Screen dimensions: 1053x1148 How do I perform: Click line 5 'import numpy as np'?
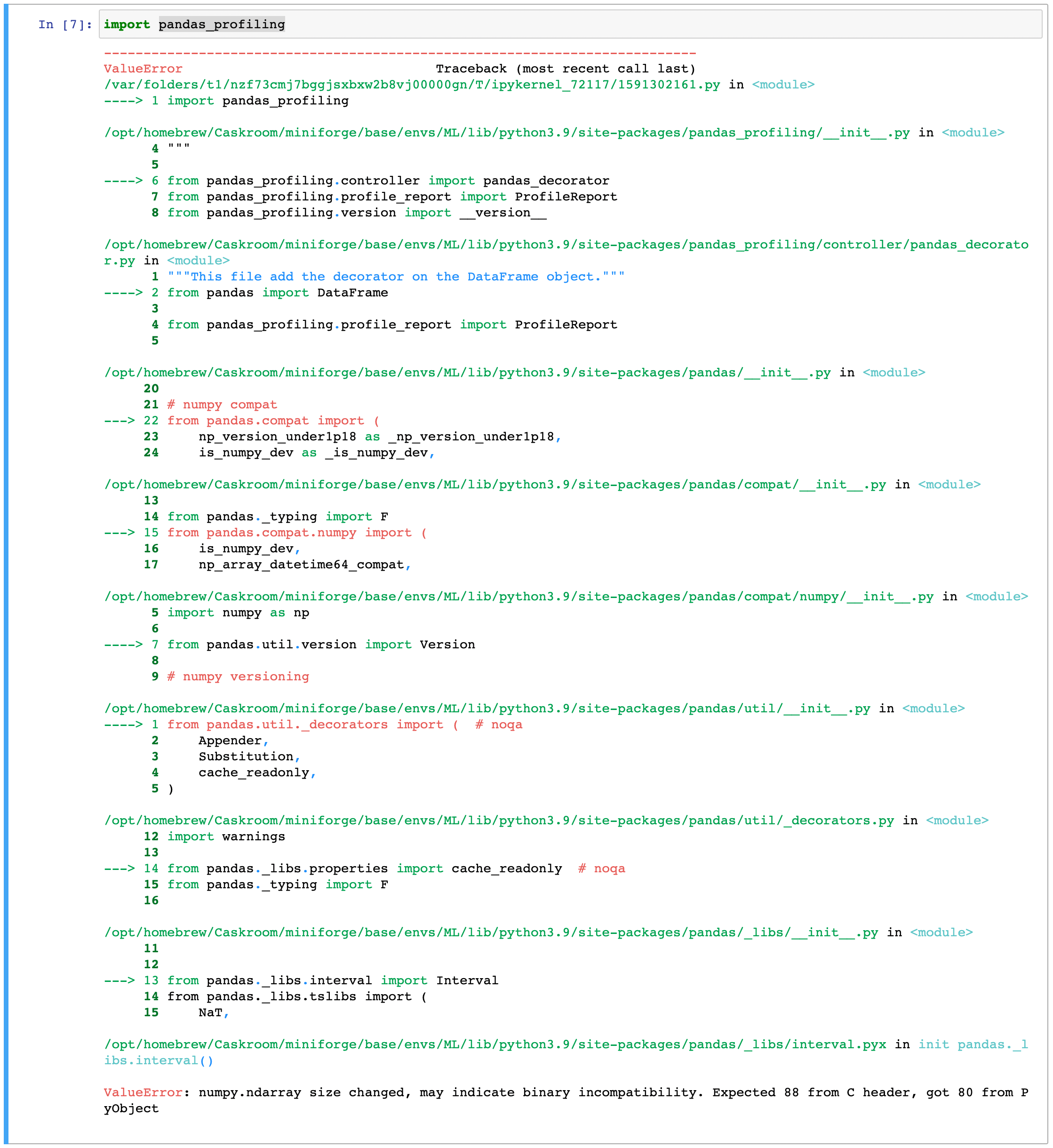(238, 613)
